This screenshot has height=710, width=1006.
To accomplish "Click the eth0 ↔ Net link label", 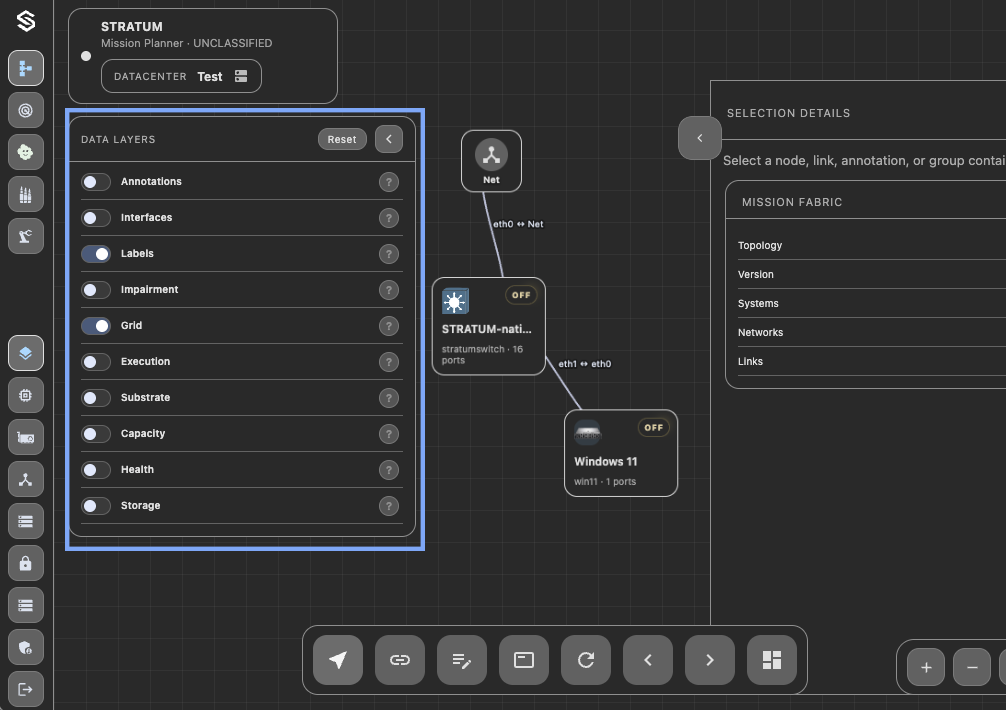I will pyautogui.click(x=518, y=224).
